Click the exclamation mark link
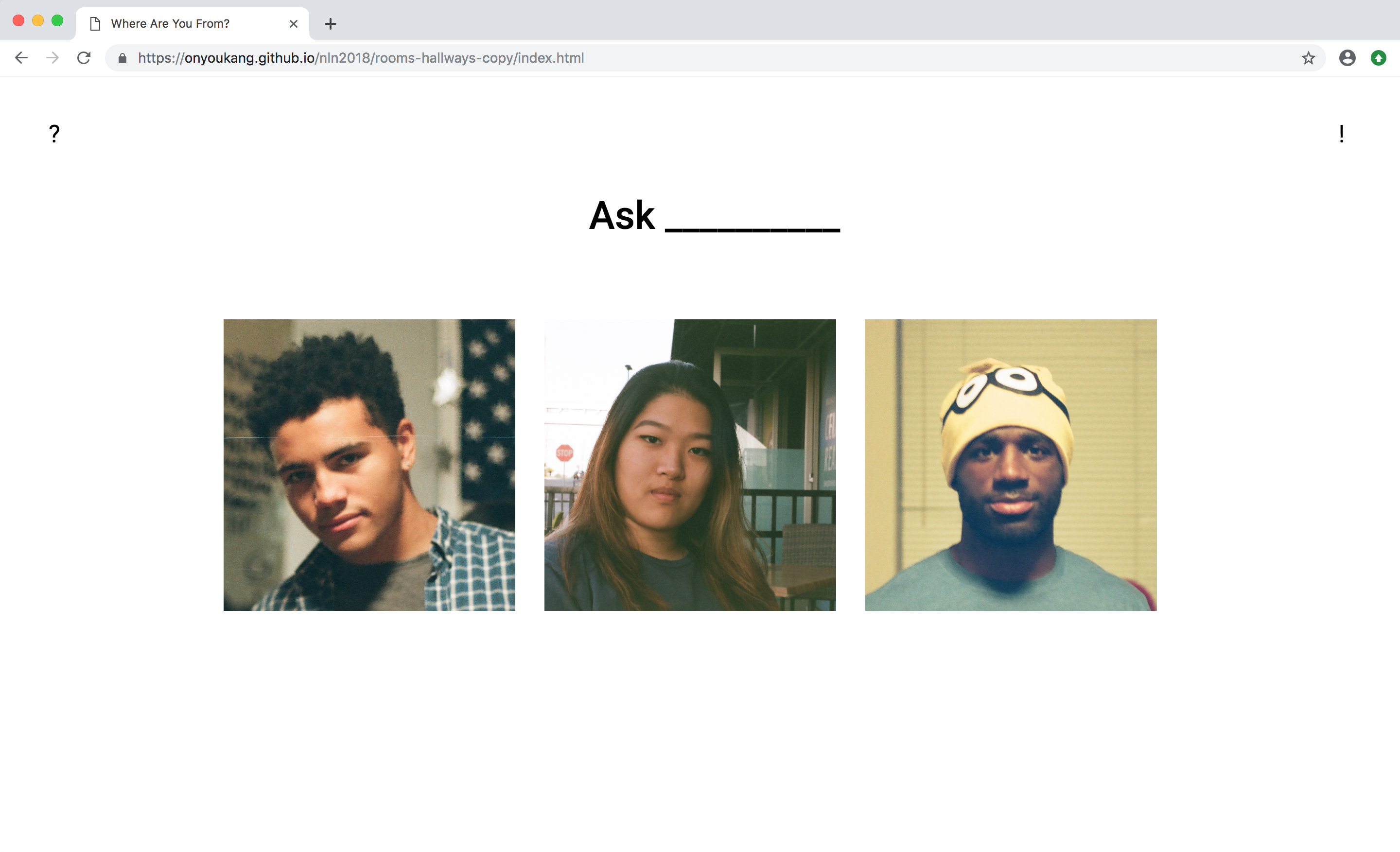 click(x=1342, y=134)
